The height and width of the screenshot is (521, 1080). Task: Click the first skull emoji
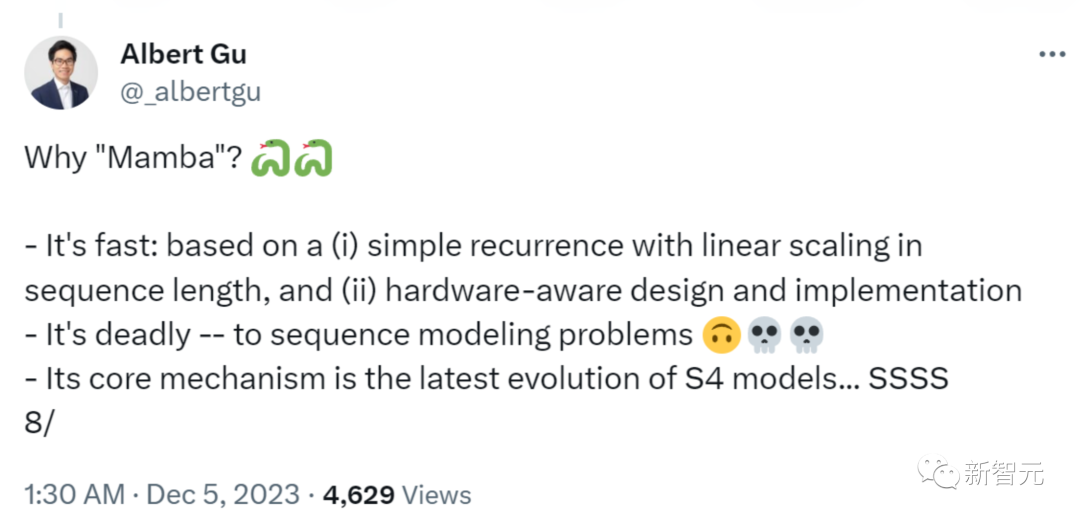[763, 337]
